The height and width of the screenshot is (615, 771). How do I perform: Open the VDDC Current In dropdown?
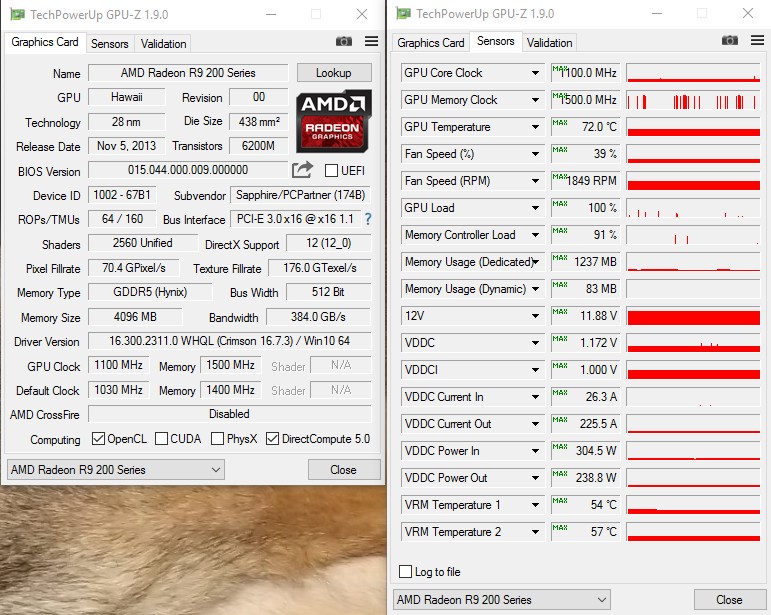535,397
